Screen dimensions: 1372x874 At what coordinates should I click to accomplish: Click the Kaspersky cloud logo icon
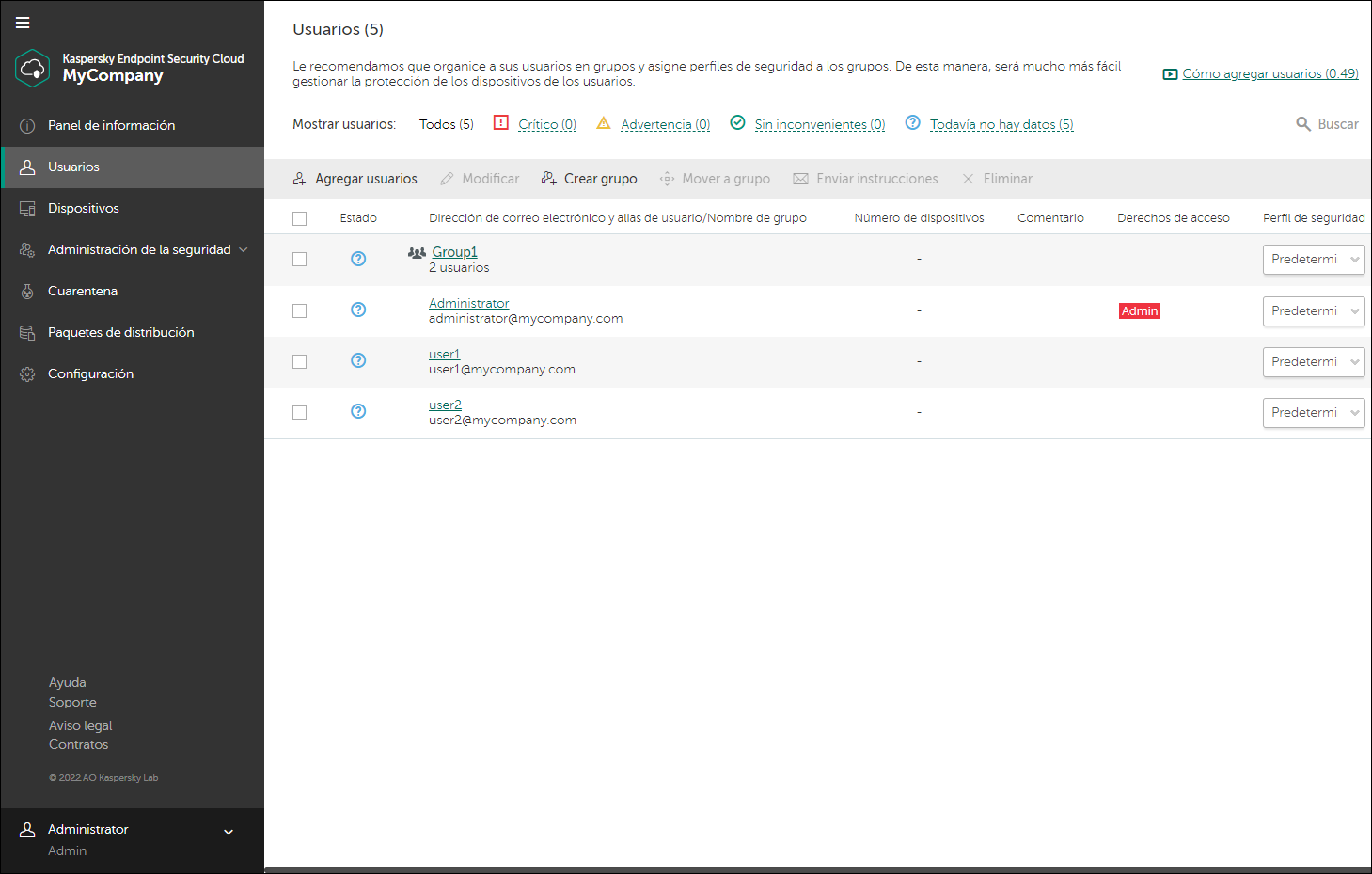tap(33, 68)
